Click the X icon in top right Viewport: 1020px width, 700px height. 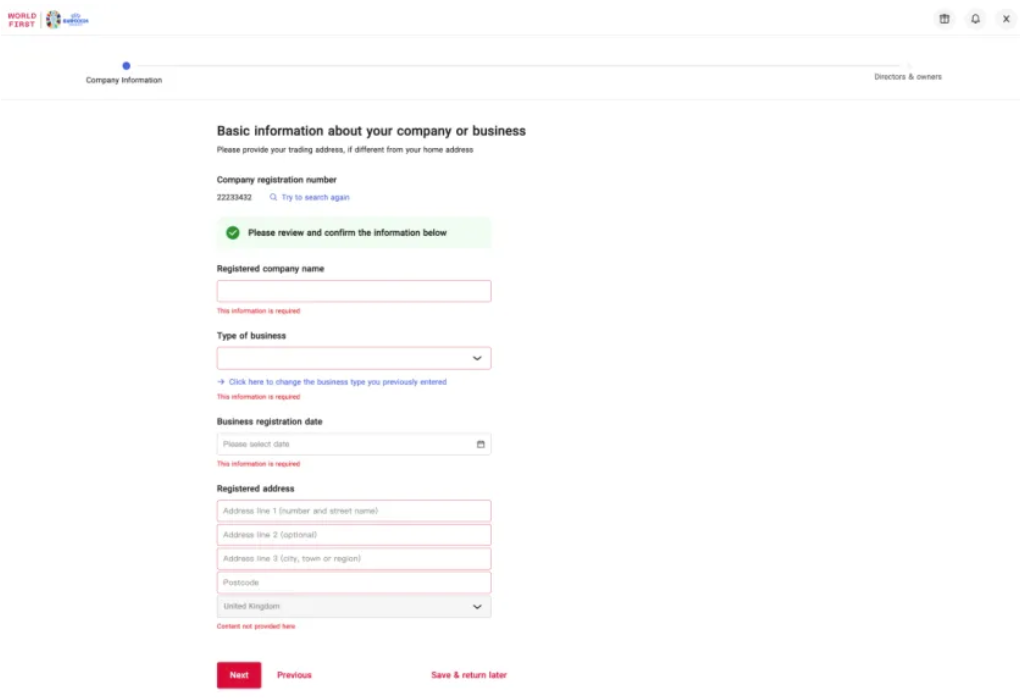click(1006, 19)
